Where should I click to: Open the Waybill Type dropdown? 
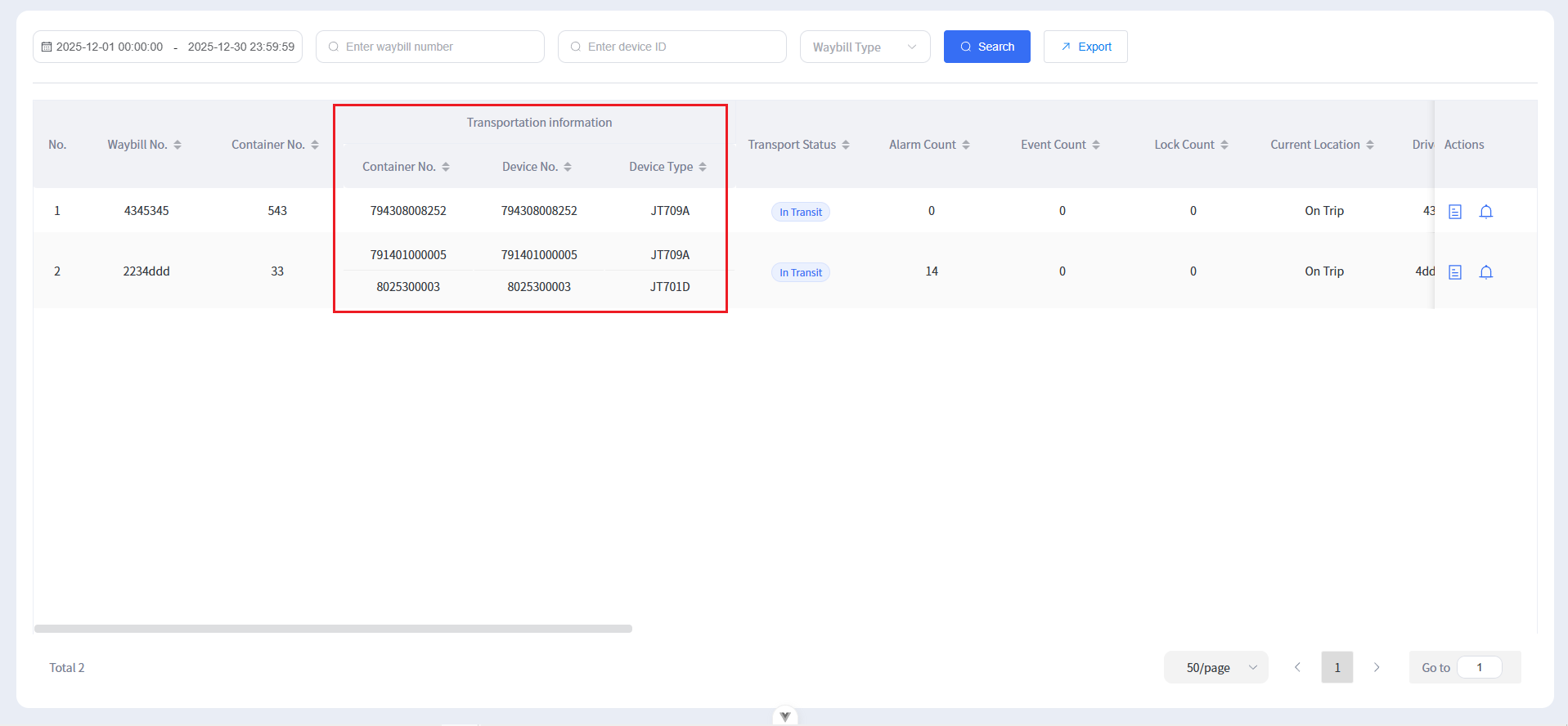(865, 47)
